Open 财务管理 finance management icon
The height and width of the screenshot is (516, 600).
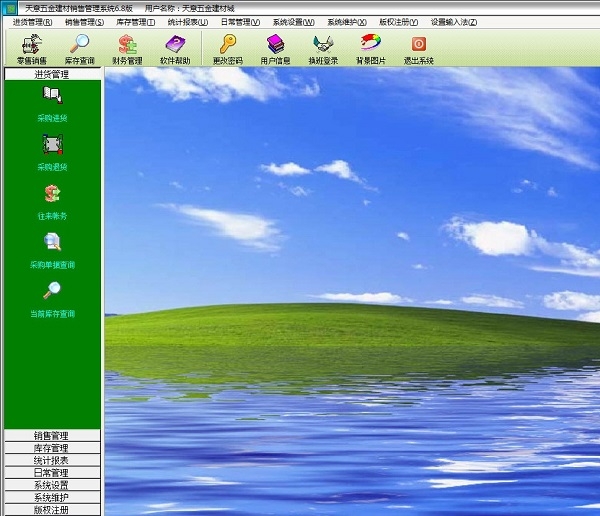(x=127, y=44)
